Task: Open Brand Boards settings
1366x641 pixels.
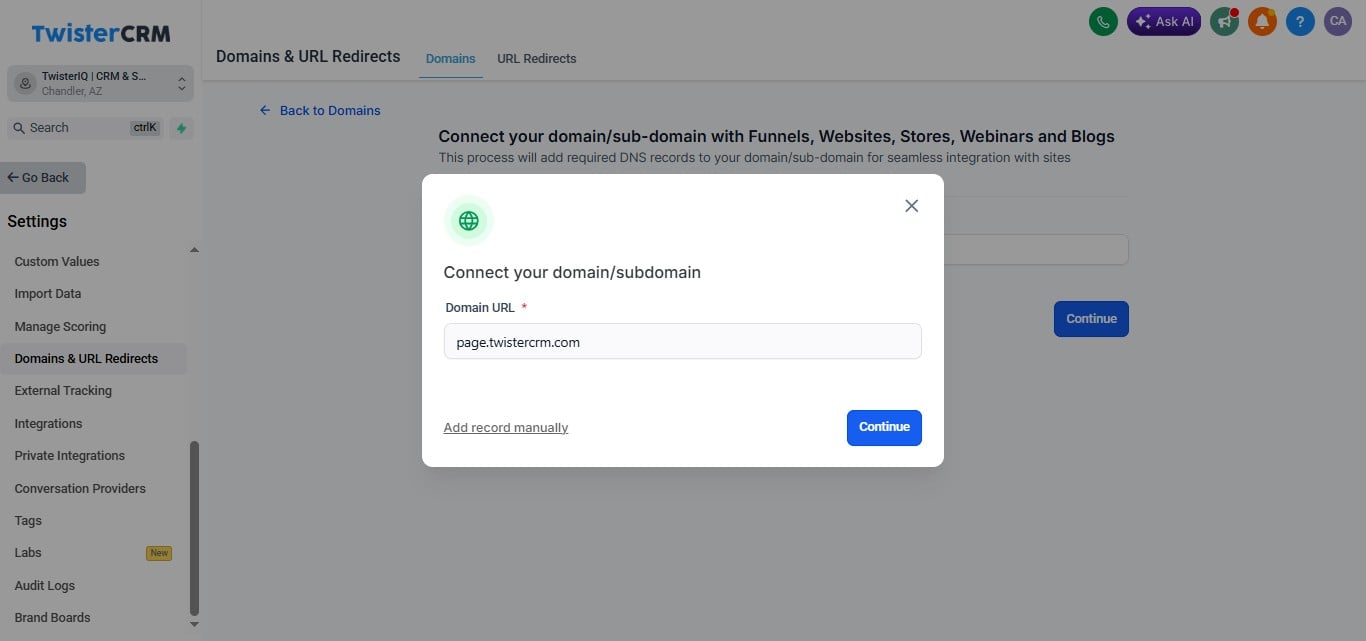Action: 52,617
